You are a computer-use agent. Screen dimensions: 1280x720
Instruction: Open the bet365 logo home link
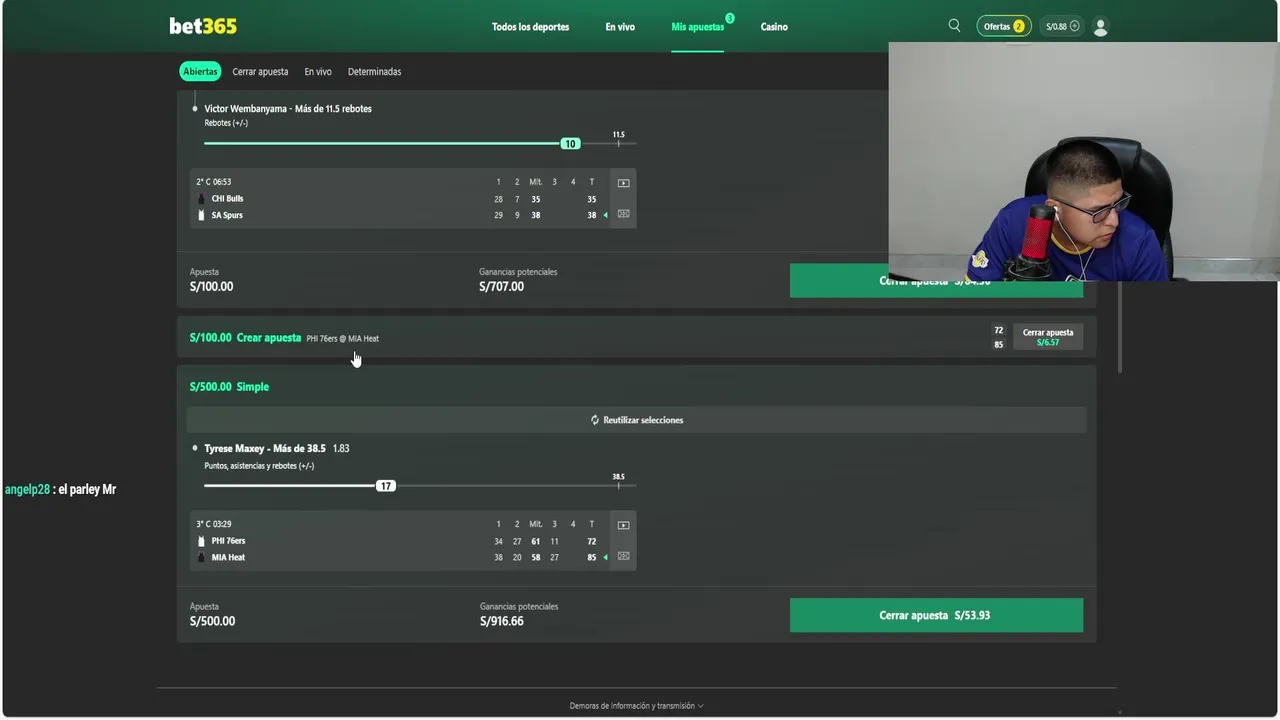(x=203, y=27)
